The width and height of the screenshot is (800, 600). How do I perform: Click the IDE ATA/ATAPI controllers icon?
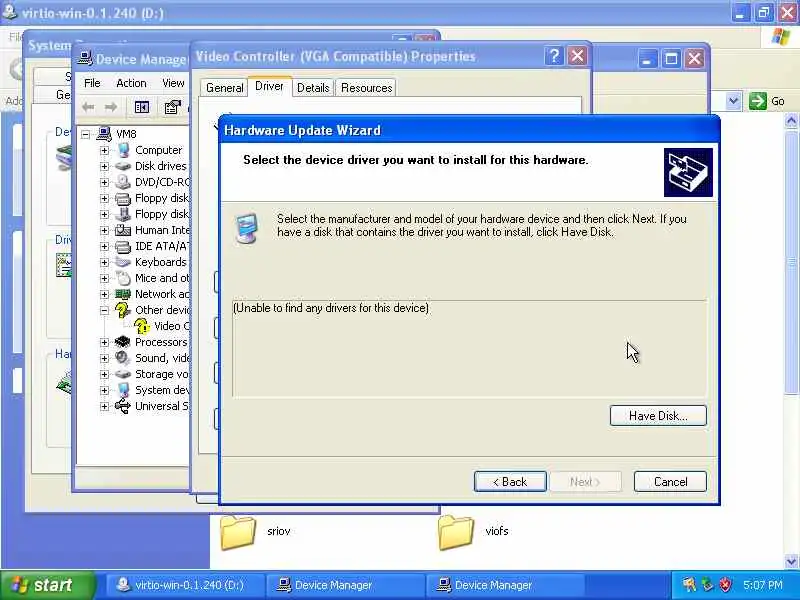(123, 246)
